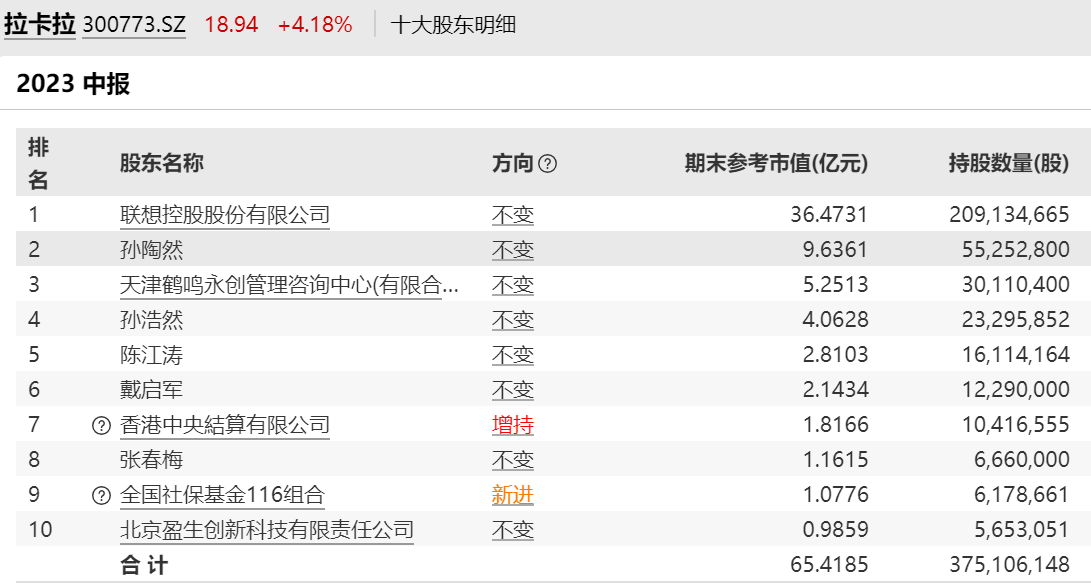Click share count 16,114,164
Viewport: 1091px width, 588px height.
click(1015, 354)
